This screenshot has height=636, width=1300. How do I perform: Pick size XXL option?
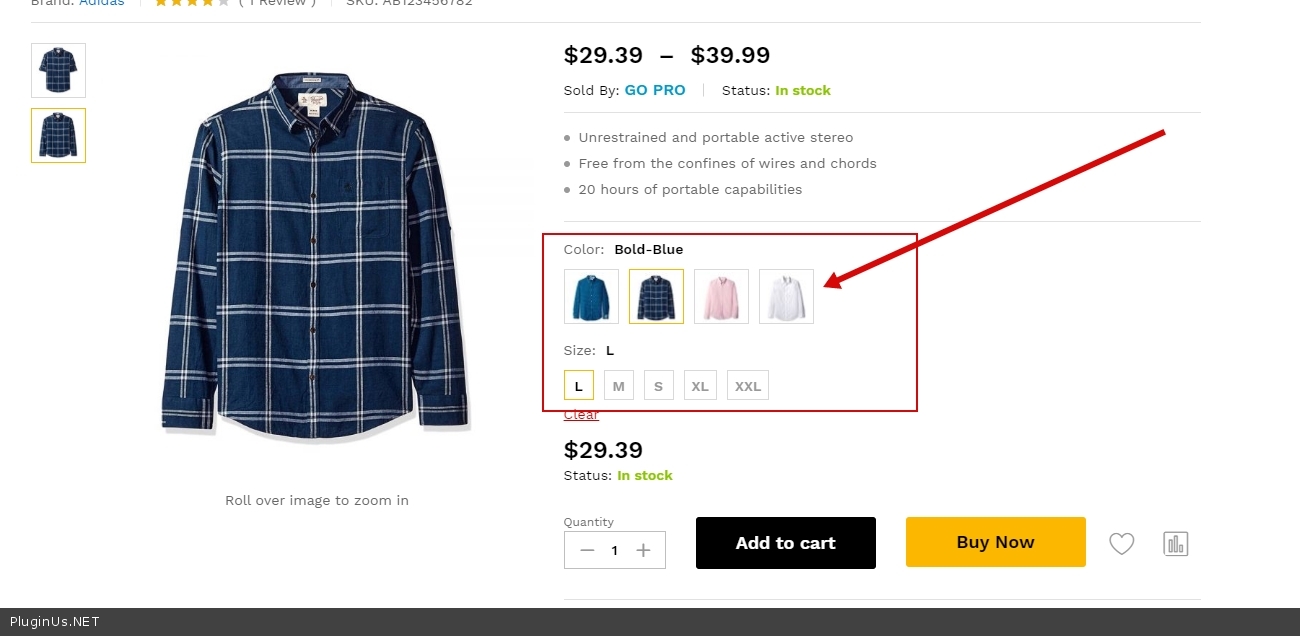click(748, 386)
